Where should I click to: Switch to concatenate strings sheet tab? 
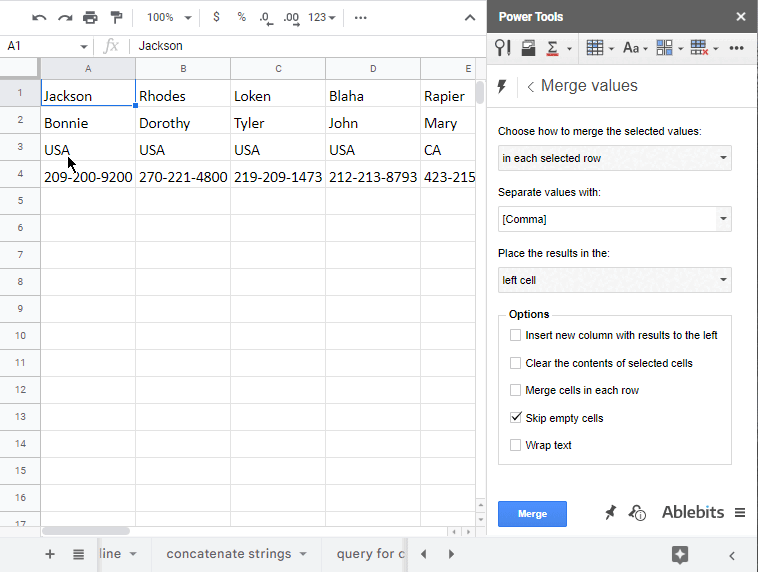(229, 554)
